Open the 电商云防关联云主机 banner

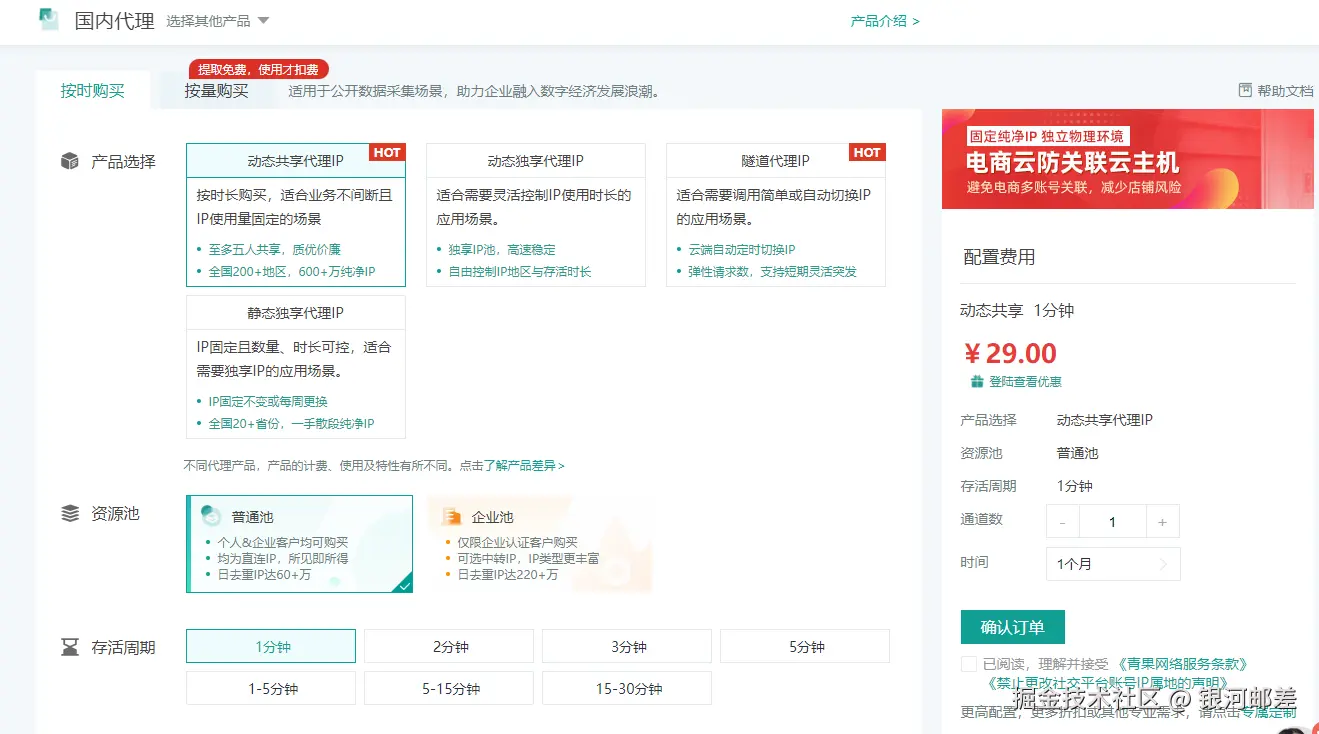point(1128,159)
